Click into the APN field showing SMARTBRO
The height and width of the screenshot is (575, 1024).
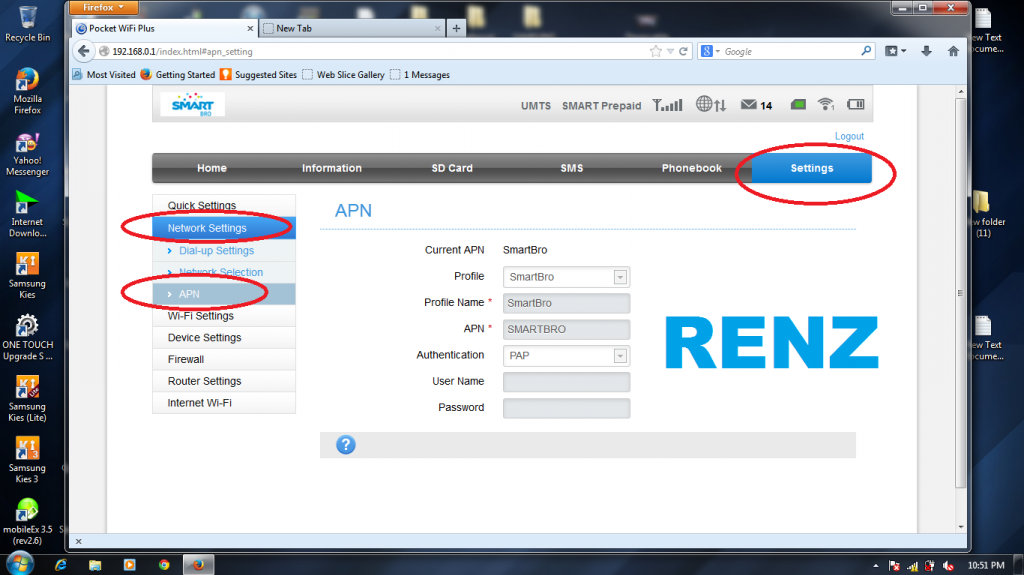pos(566,329)
